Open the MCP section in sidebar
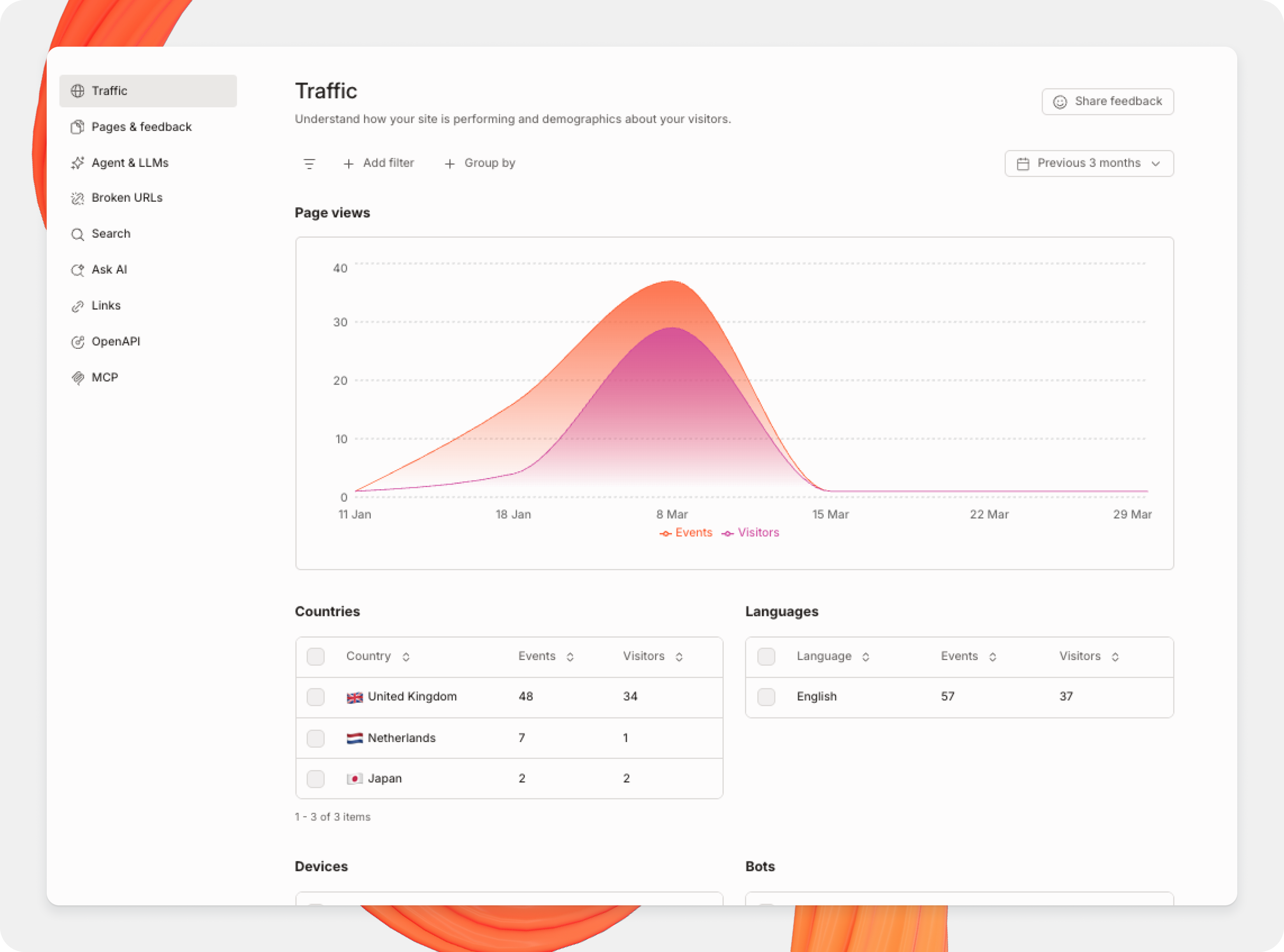Screen dimensions: 1284x952 click(x=105, y=377)
